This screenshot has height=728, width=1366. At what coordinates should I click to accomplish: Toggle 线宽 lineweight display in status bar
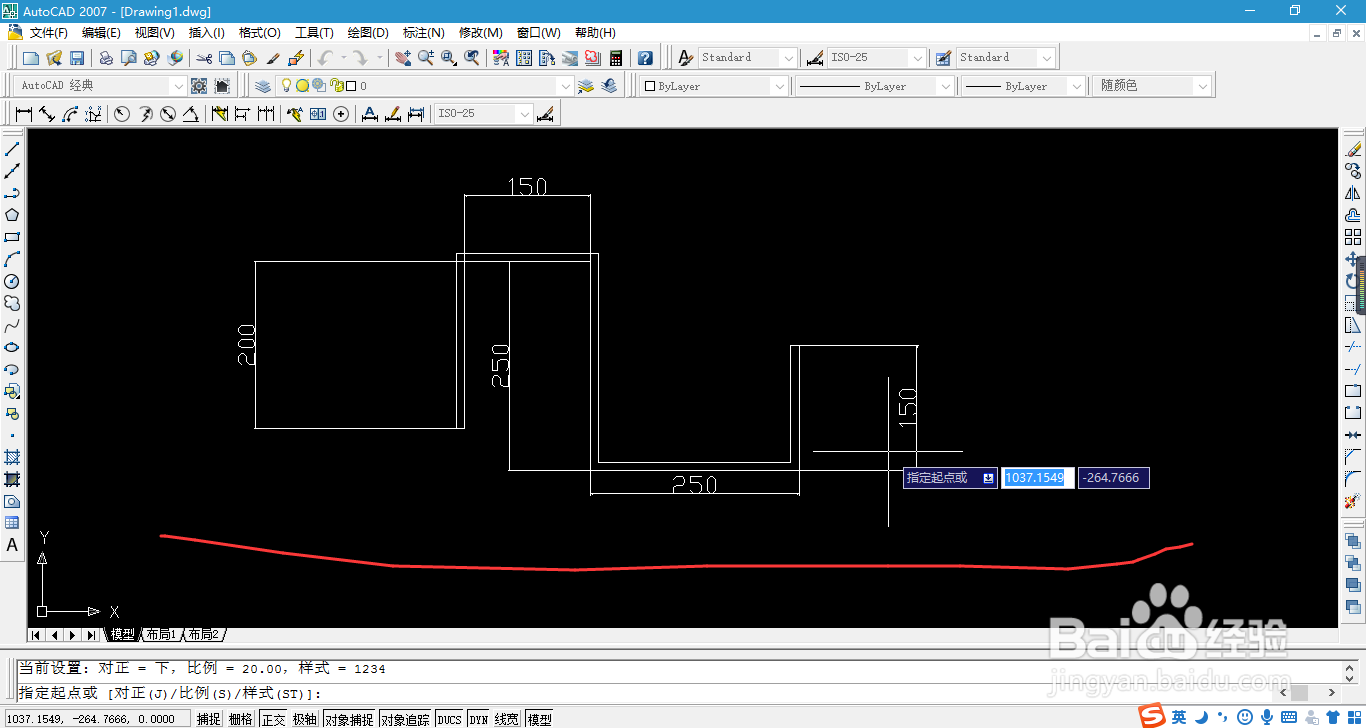507,719
